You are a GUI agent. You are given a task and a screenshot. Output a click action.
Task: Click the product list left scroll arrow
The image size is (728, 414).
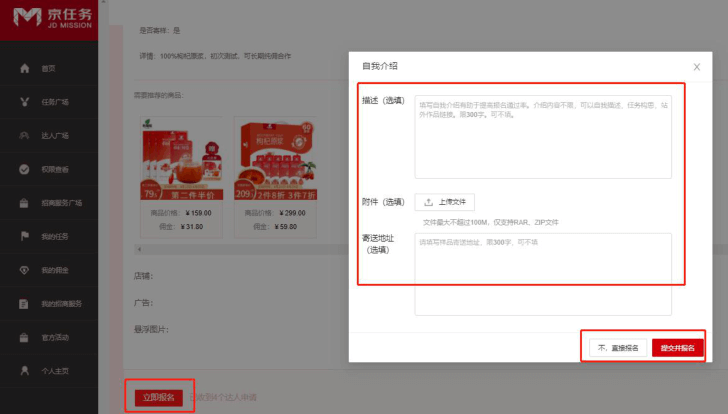point(139,249)
